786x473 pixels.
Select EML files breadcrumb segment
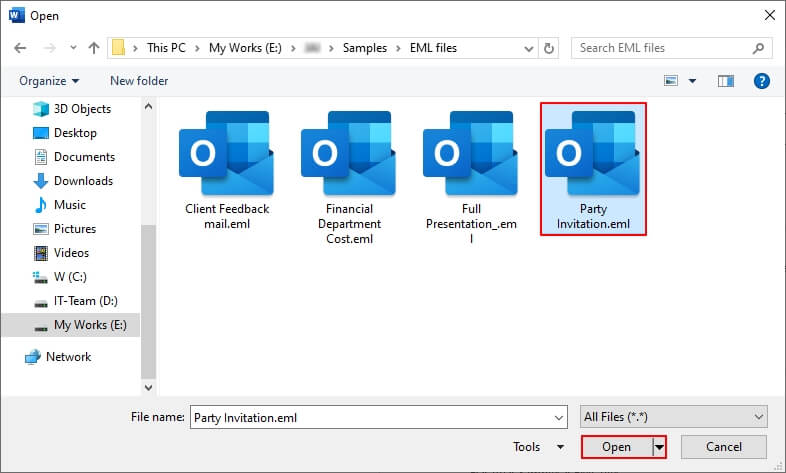433,48
